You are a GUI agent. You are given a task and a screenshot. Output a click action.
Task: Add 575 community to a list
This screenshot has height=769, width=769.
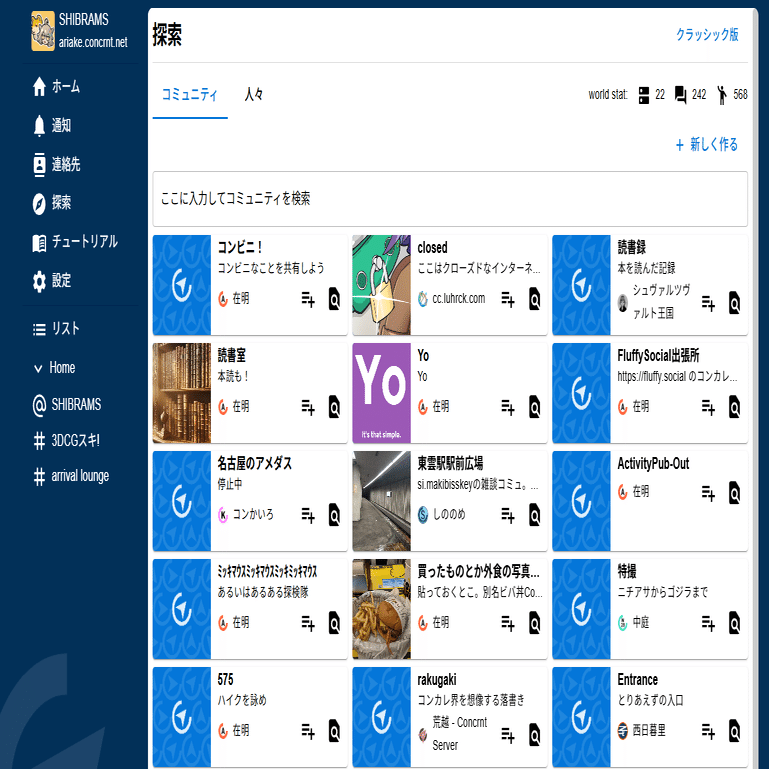point(308,731)
